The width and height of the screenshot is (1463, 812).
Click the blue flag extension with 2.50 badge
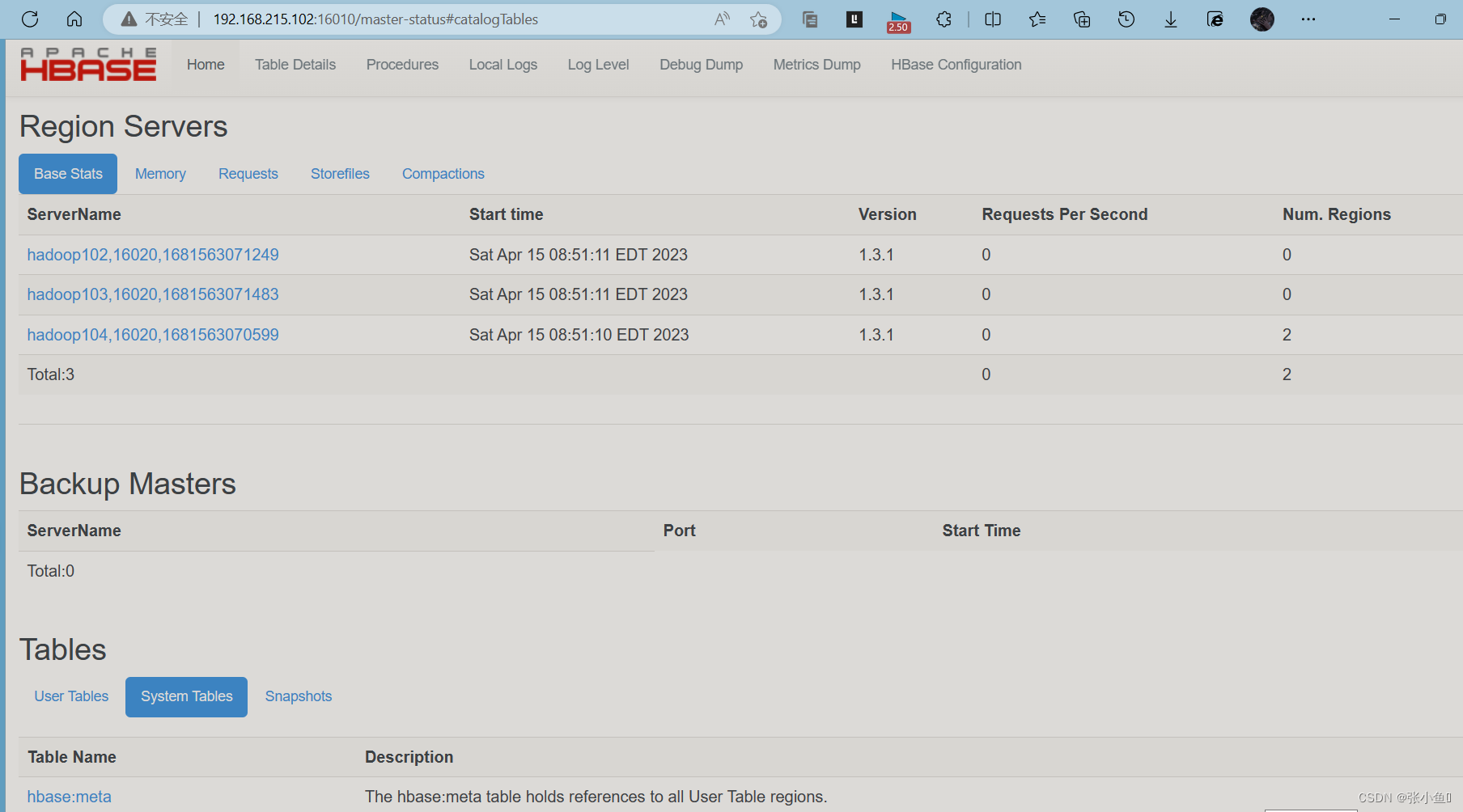coord(898,19)
